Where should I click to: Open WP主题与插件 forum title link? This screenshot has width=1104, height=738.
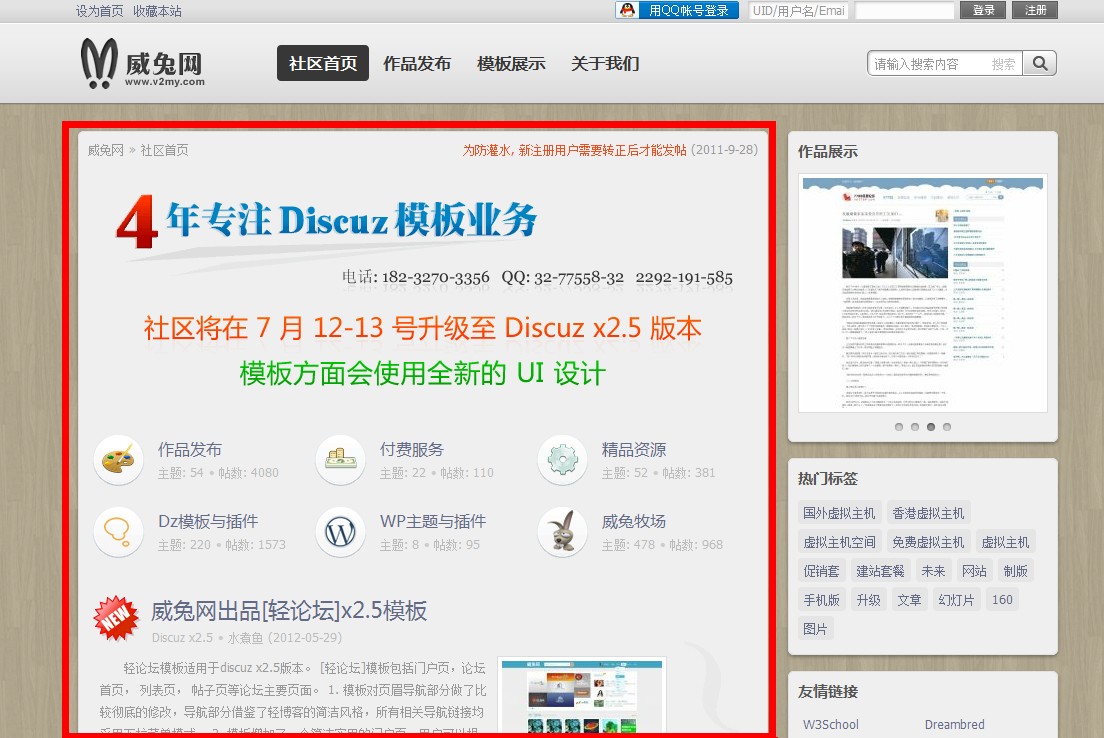coord(433,521)
